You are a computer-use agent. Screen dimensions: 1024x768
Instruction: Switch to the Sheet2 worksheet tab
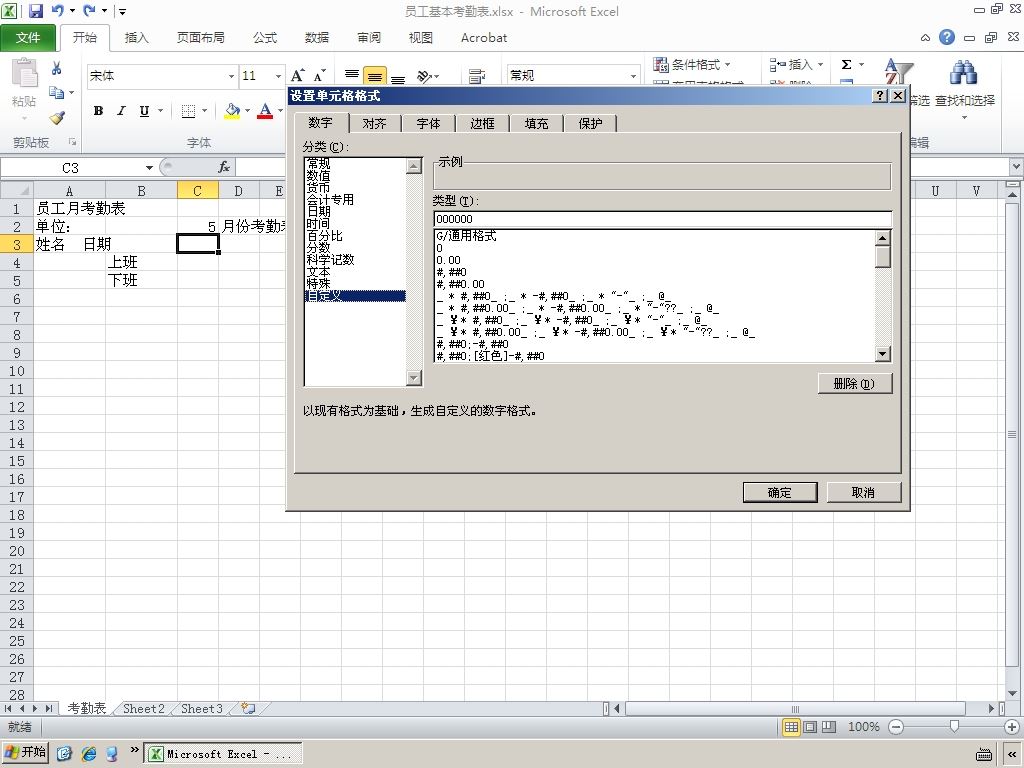pyautogui.click(x=144, y=709)
